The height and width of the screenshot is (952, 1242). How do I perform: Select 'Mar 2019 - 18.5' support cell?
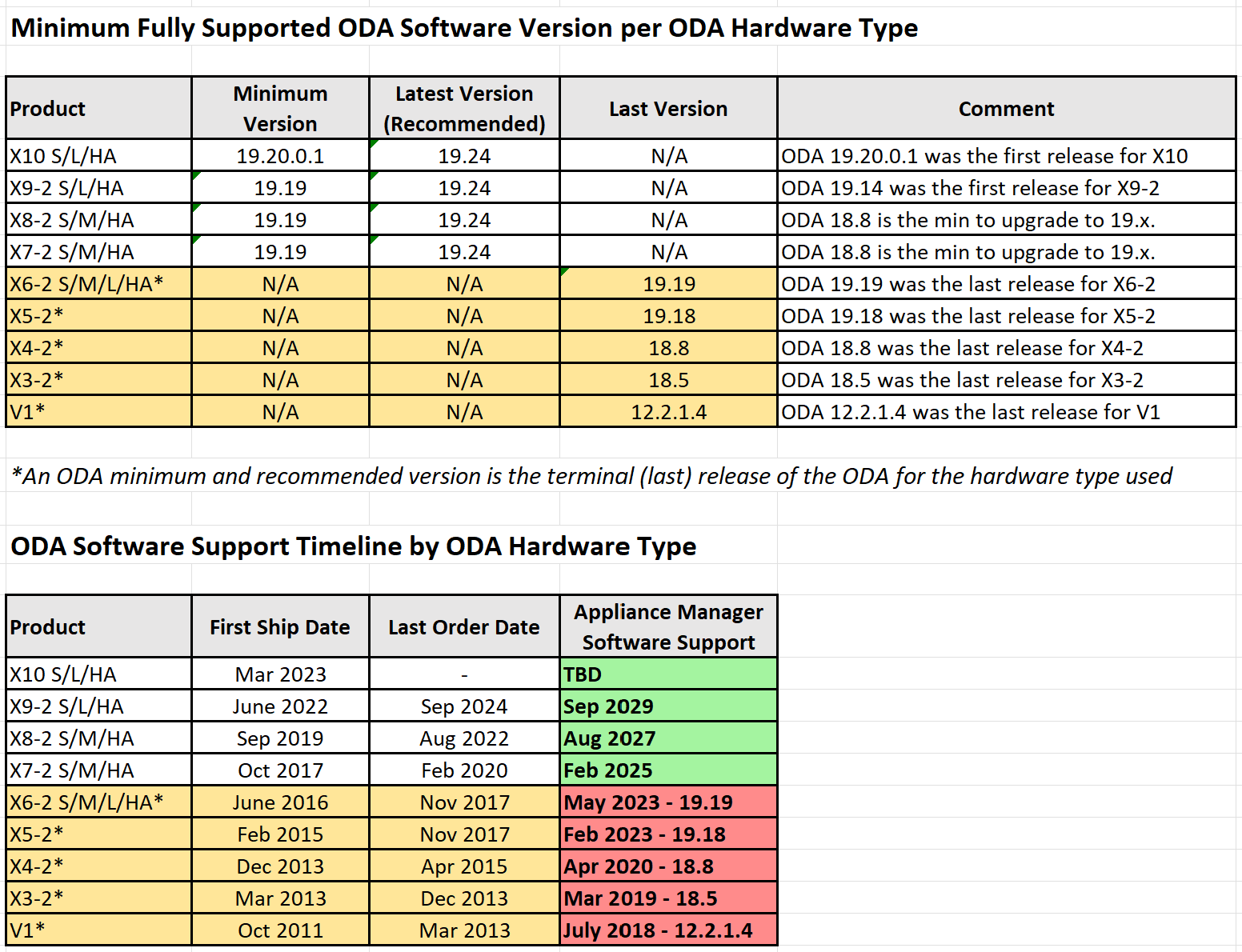668,898
